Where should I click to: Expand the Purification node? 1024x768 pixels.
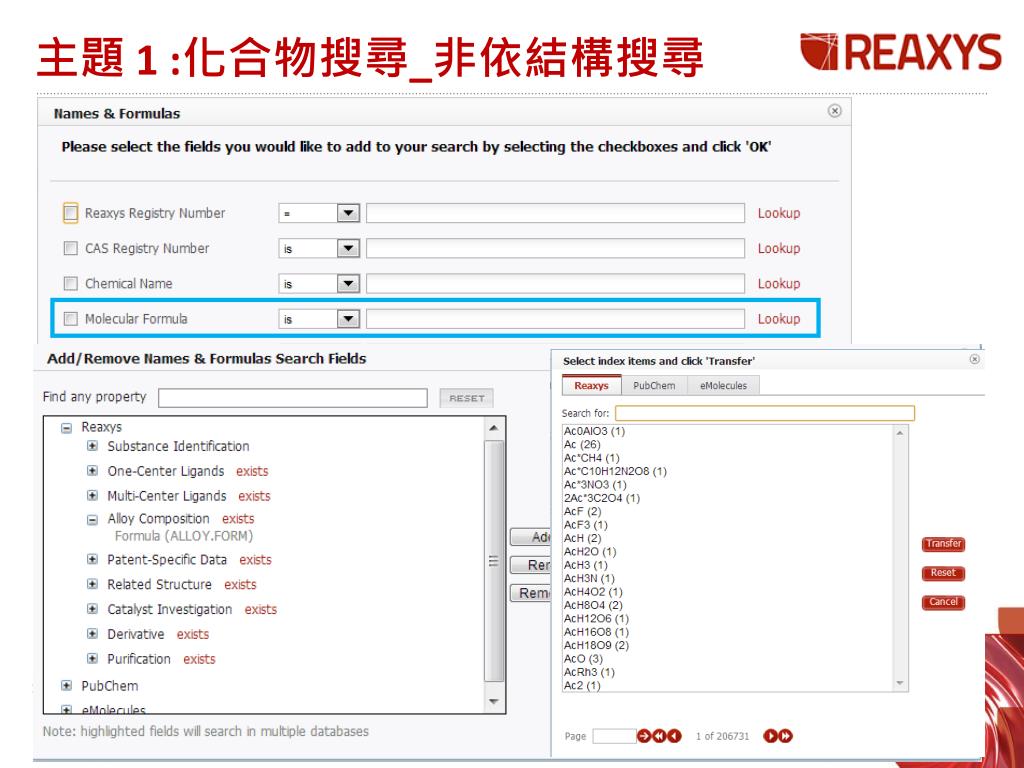tap(92, 659)
